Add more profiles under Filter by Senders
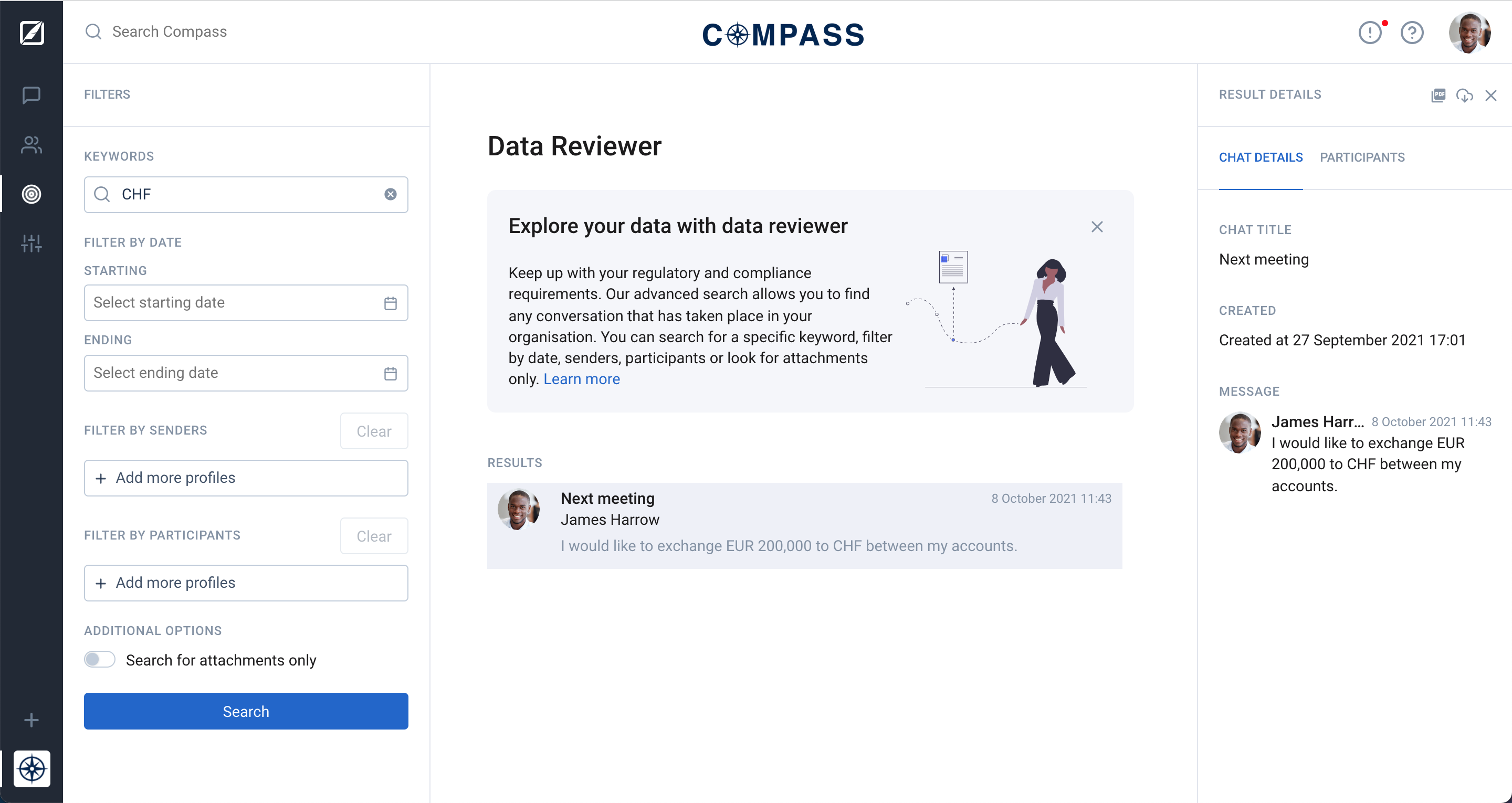This screenshot has width=1512, height=803. coord(246,478)
